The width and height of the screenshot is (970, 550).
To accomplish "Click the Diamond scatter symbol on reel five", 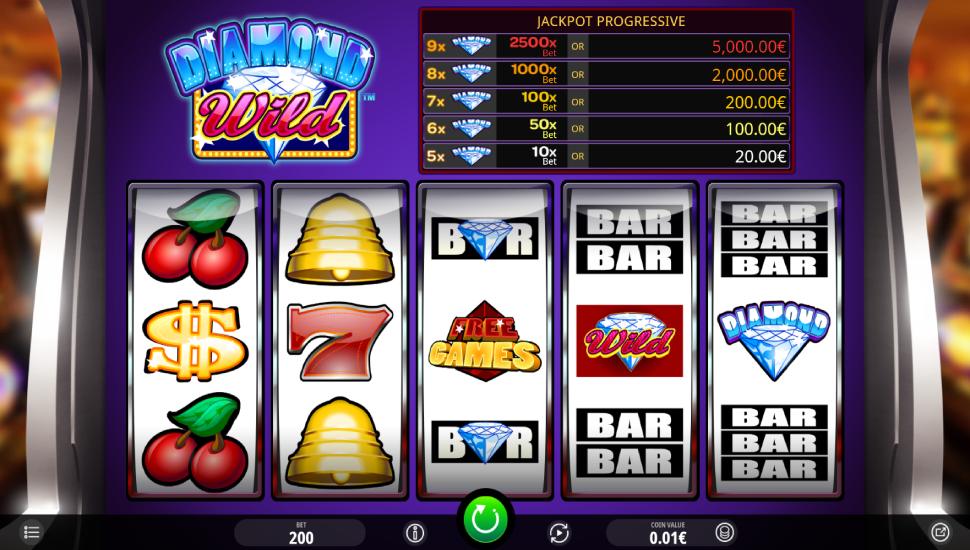I will point(774,341).
